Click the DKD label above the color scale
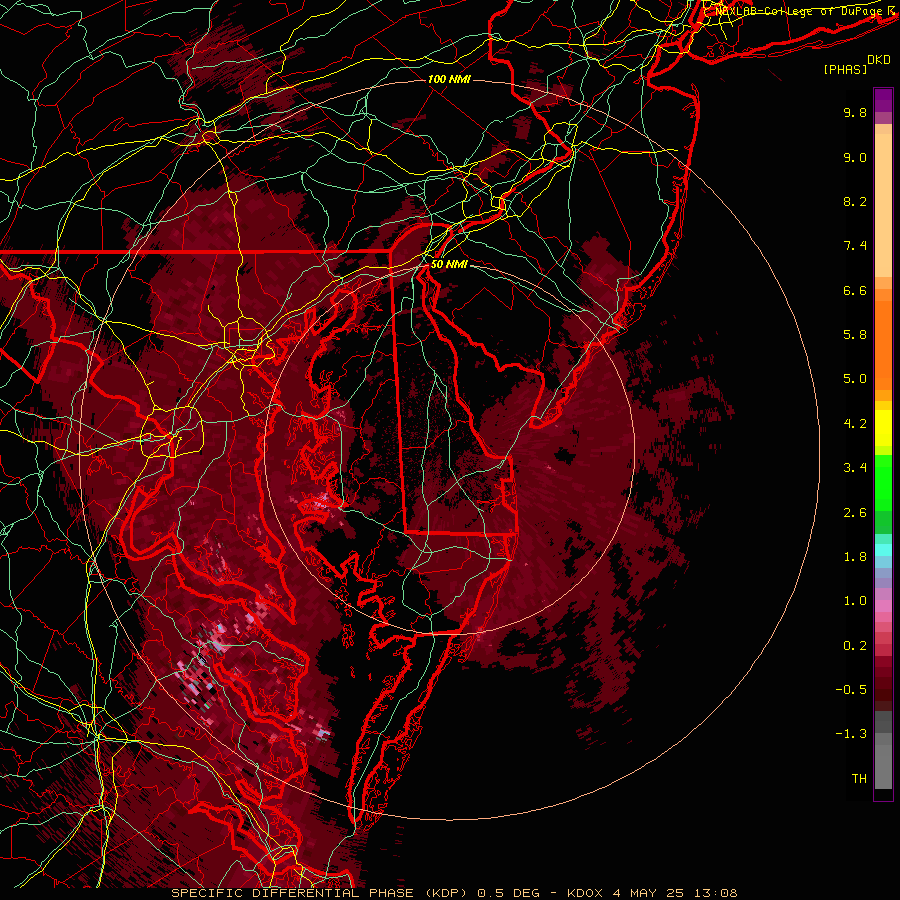This screenshot has width=900, height=900. click(x=878, y=60)
